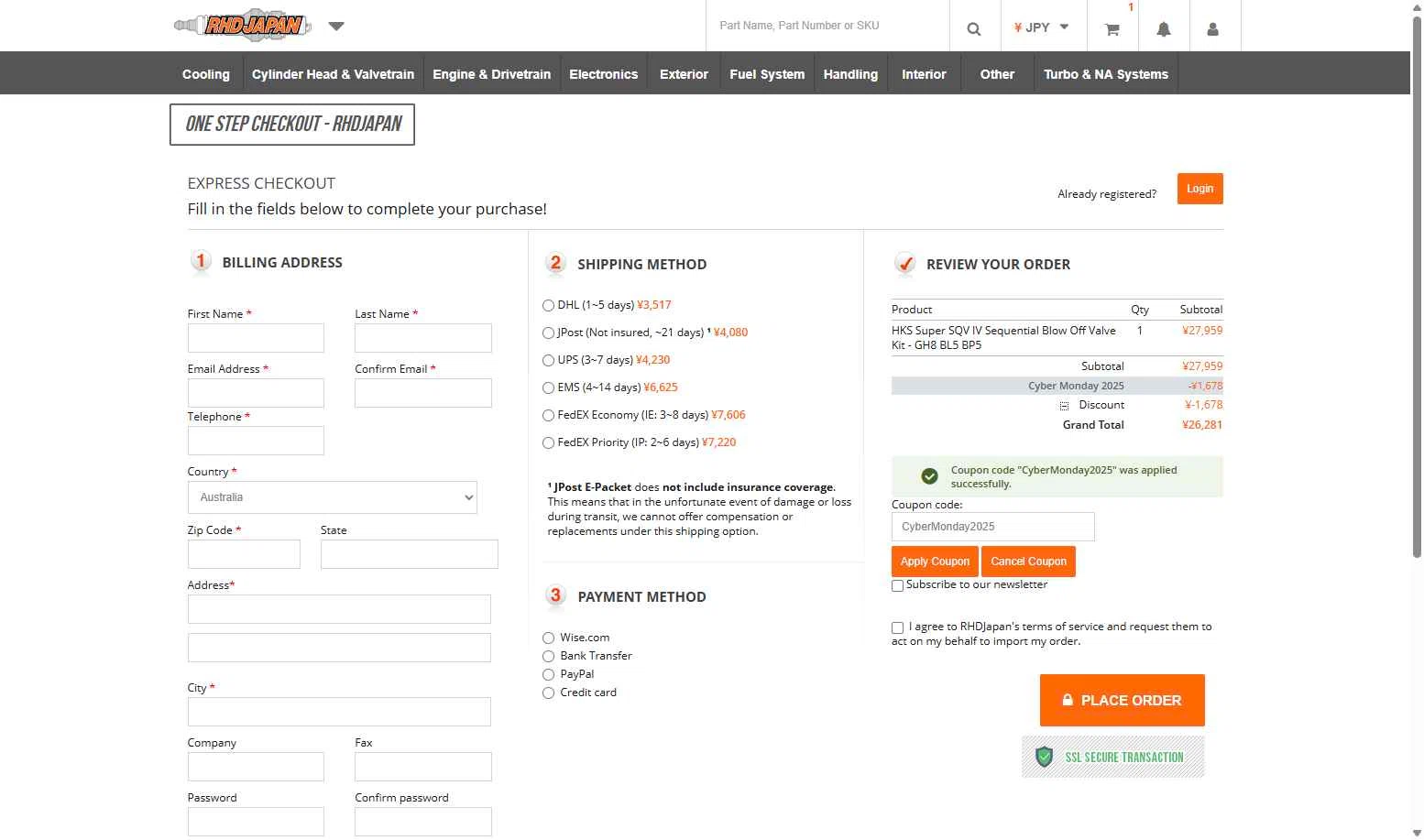The width and height of the screenshot is (1424, 840).
Task: Choose PayPal payment method
Action: coord(548,674)
